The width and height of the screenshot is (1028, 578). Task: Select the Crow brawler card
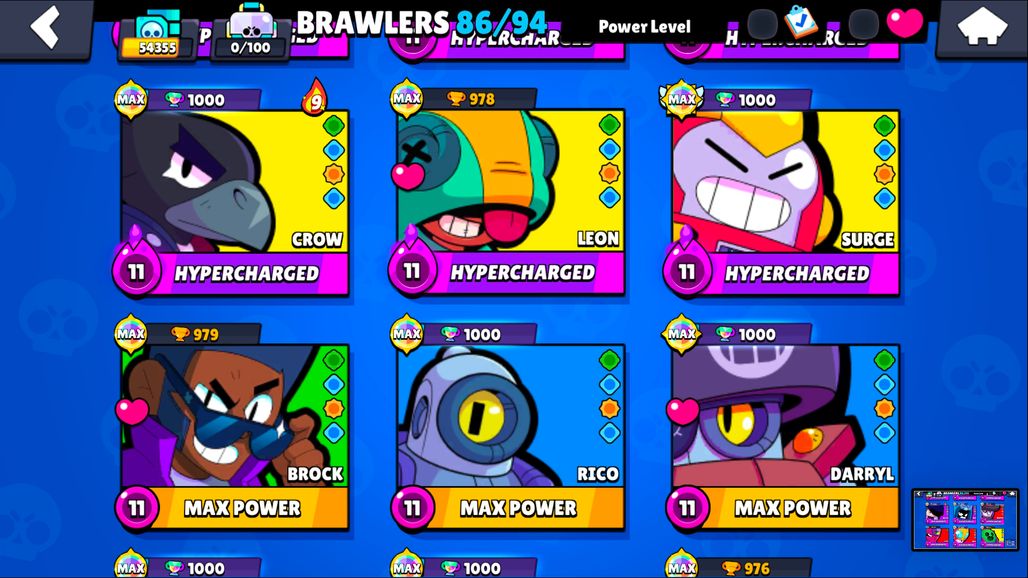tap(235, 189)
